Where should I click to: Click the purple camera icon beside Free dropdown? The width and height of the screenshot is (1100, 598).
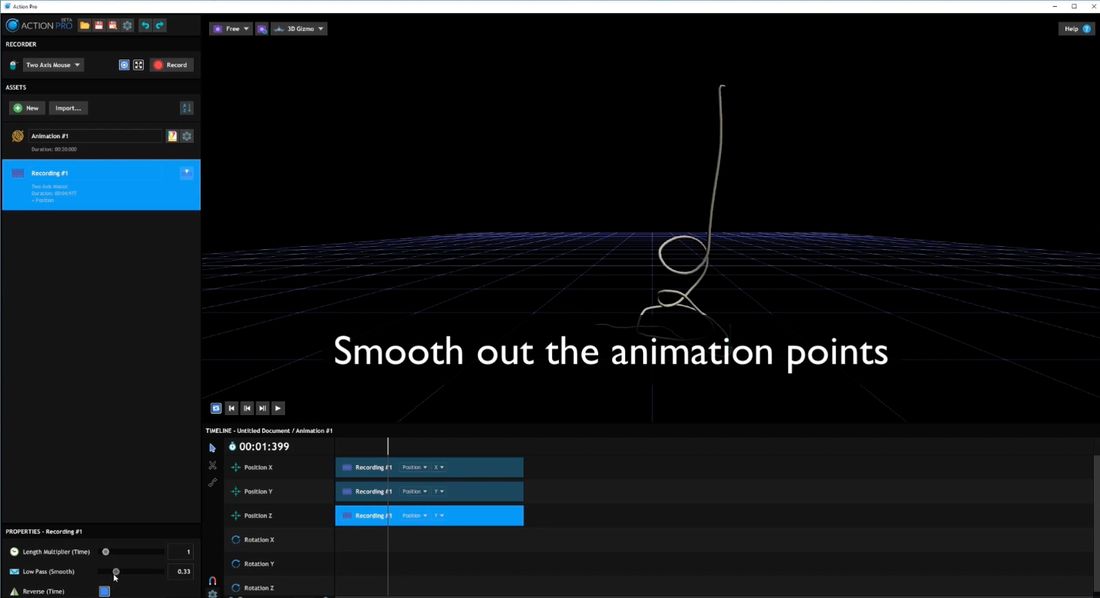(x=261, y=29)
